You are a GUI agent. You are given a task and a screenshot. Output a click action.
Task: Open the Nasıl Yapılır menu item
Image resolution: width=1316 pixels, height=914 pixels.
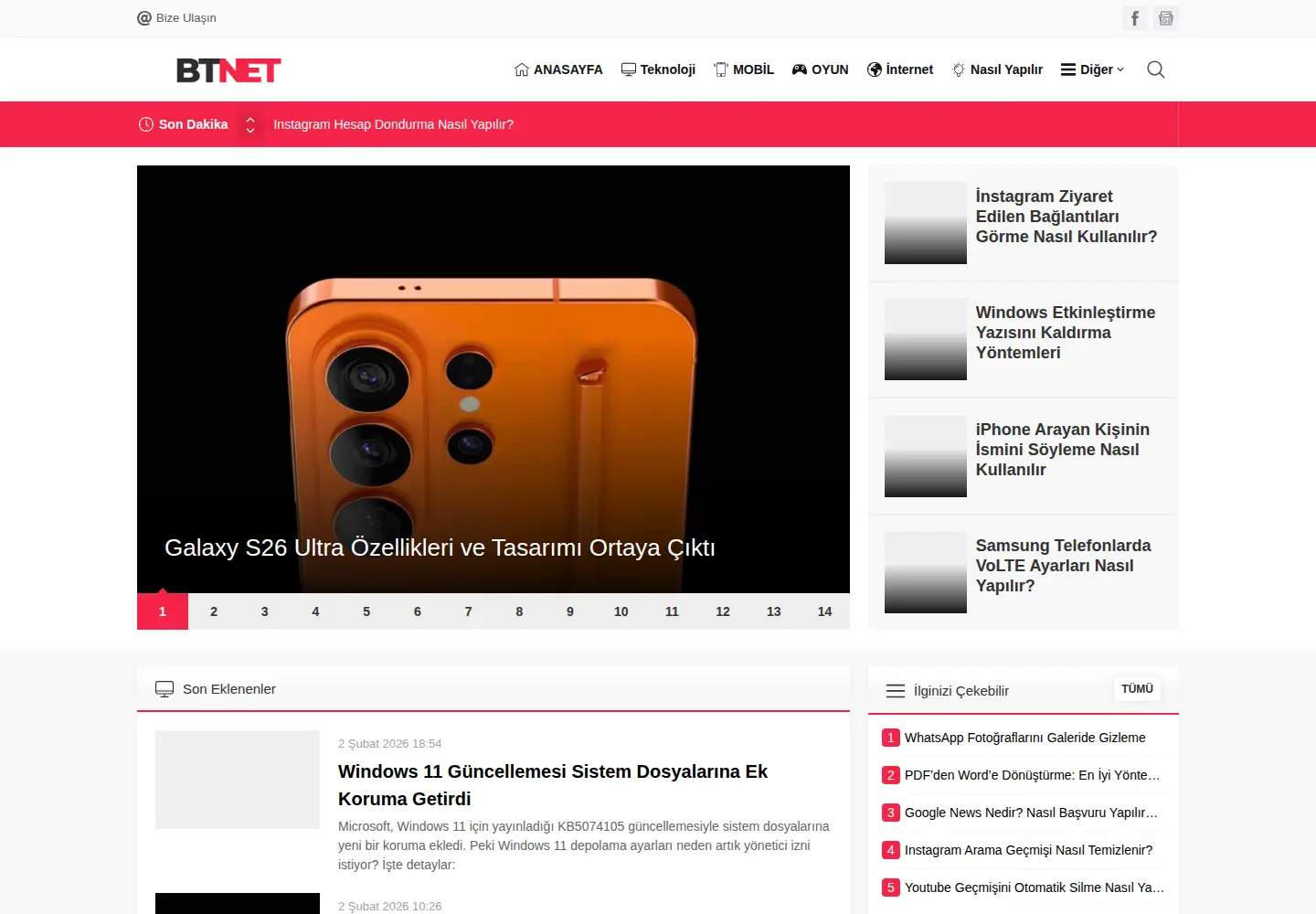[x=997, y=69]
